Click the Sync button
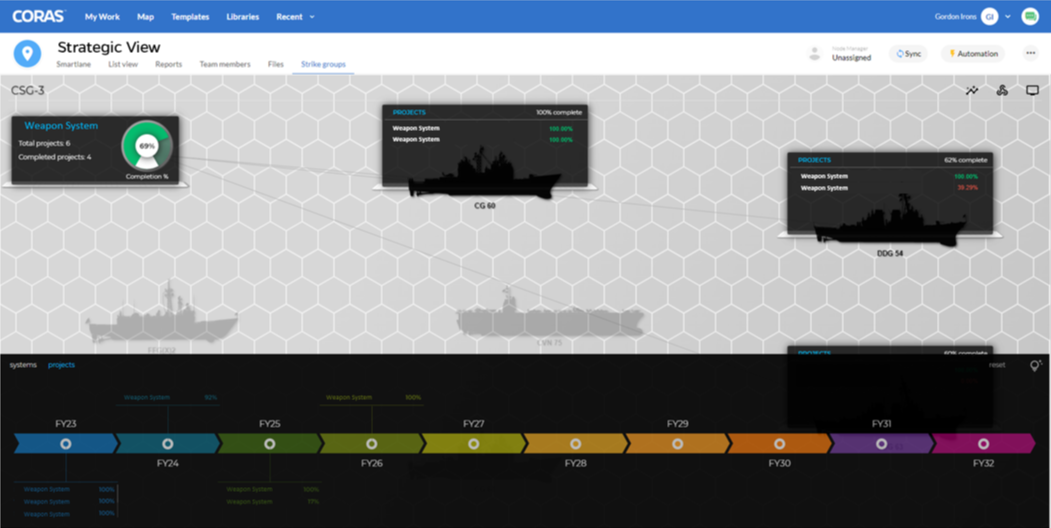Screen dimensions: 1051x528 tap(908, 54)
